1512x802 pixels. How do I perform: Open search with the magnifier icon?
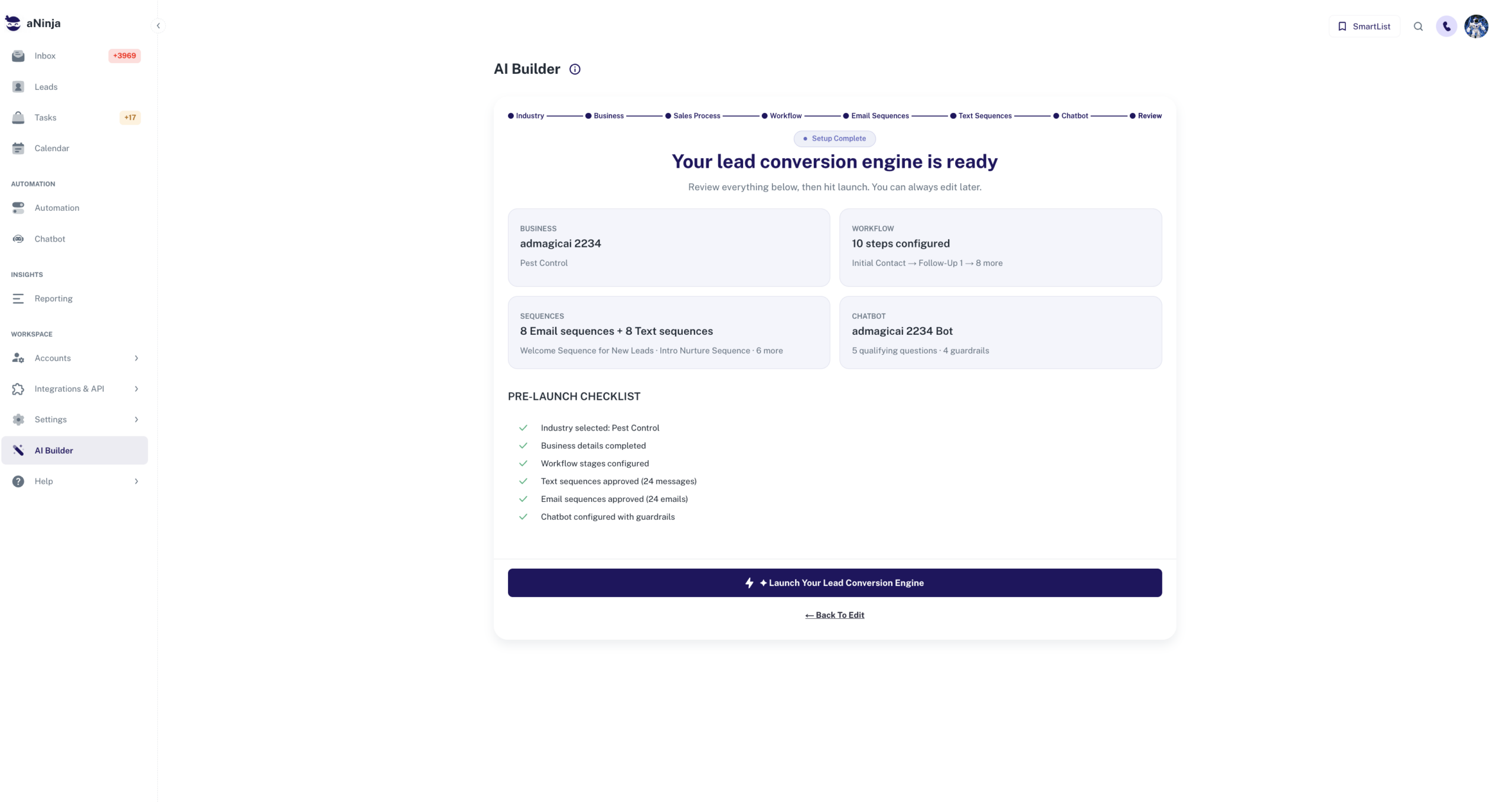click(1418, 26)
